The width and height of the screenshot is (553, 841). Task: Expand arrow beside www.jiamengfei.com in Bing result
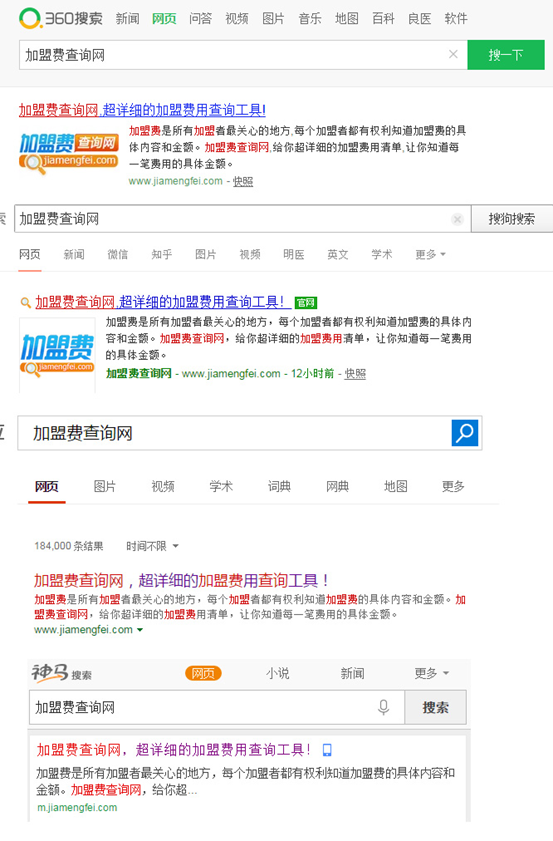click(140, 630)
